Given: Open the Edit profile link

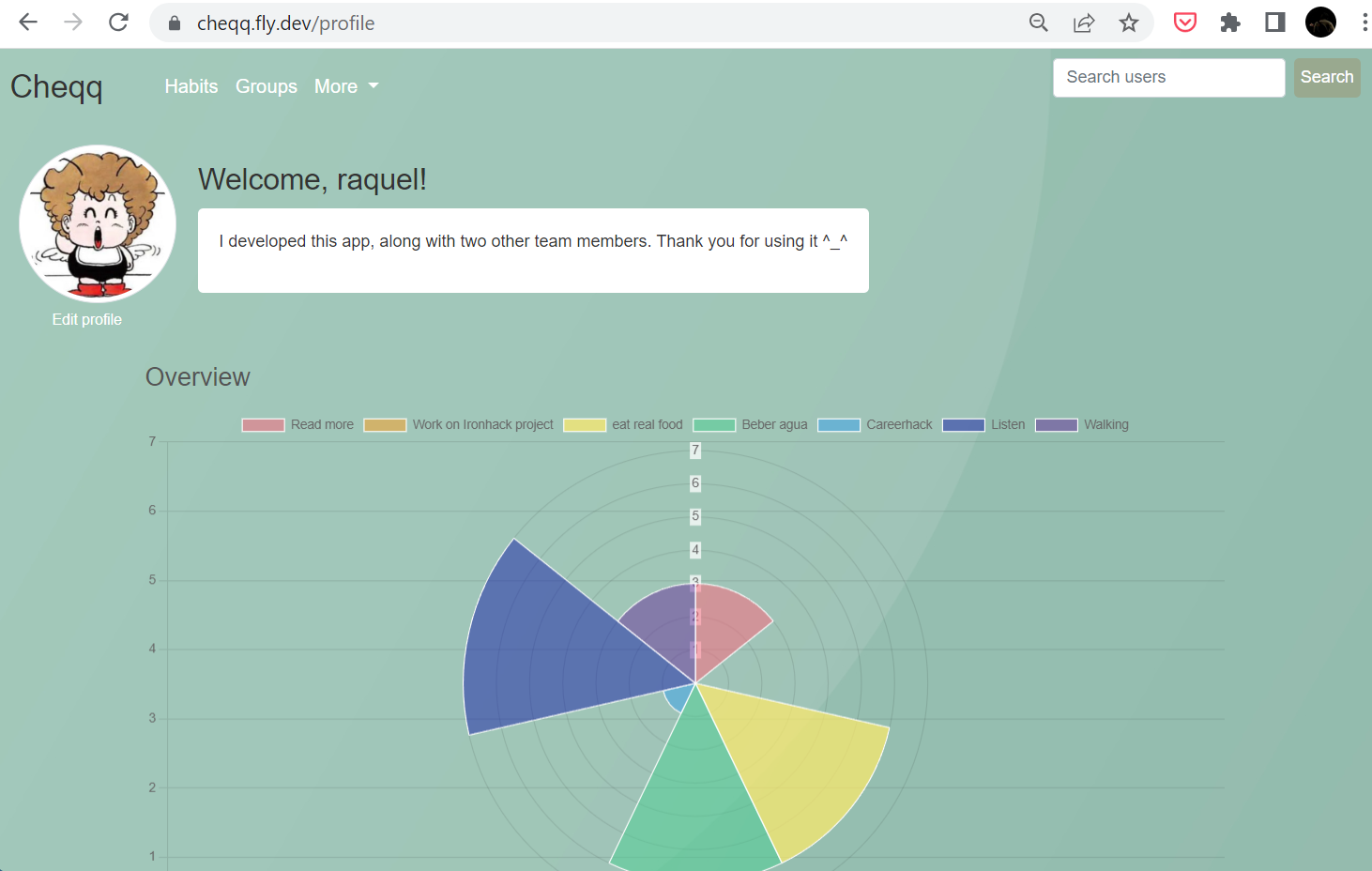Looking at the screenshot, I should tap(86, 319).
